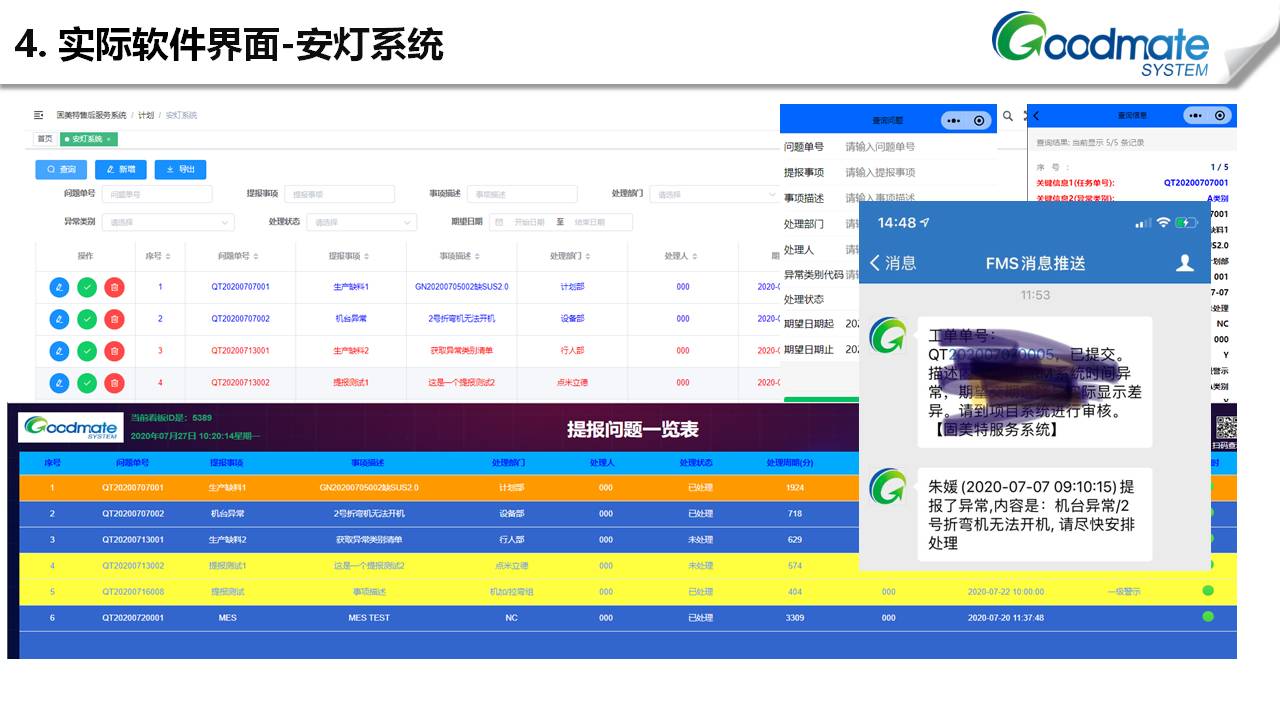
Task: Click the green checkmark icon in row 2
Action: (x=87, y=319)
